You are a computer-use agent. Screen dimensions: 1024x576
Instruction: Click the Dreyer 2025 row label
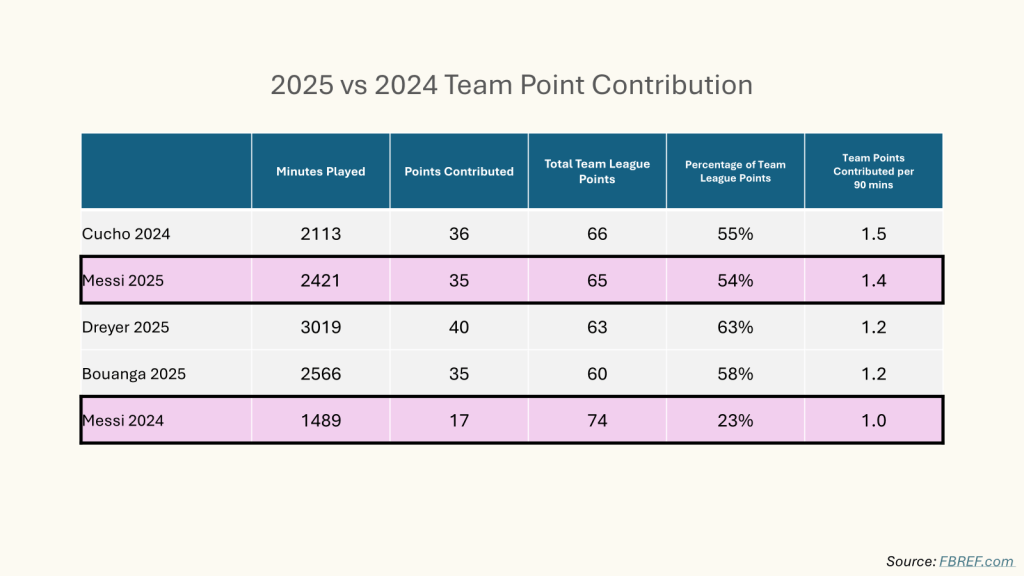coord(126,327)
